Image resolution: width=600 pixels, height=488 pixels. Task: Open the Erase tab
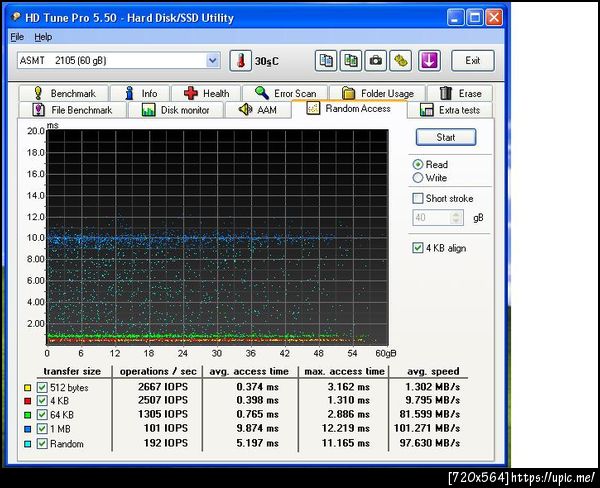(460, 93)
